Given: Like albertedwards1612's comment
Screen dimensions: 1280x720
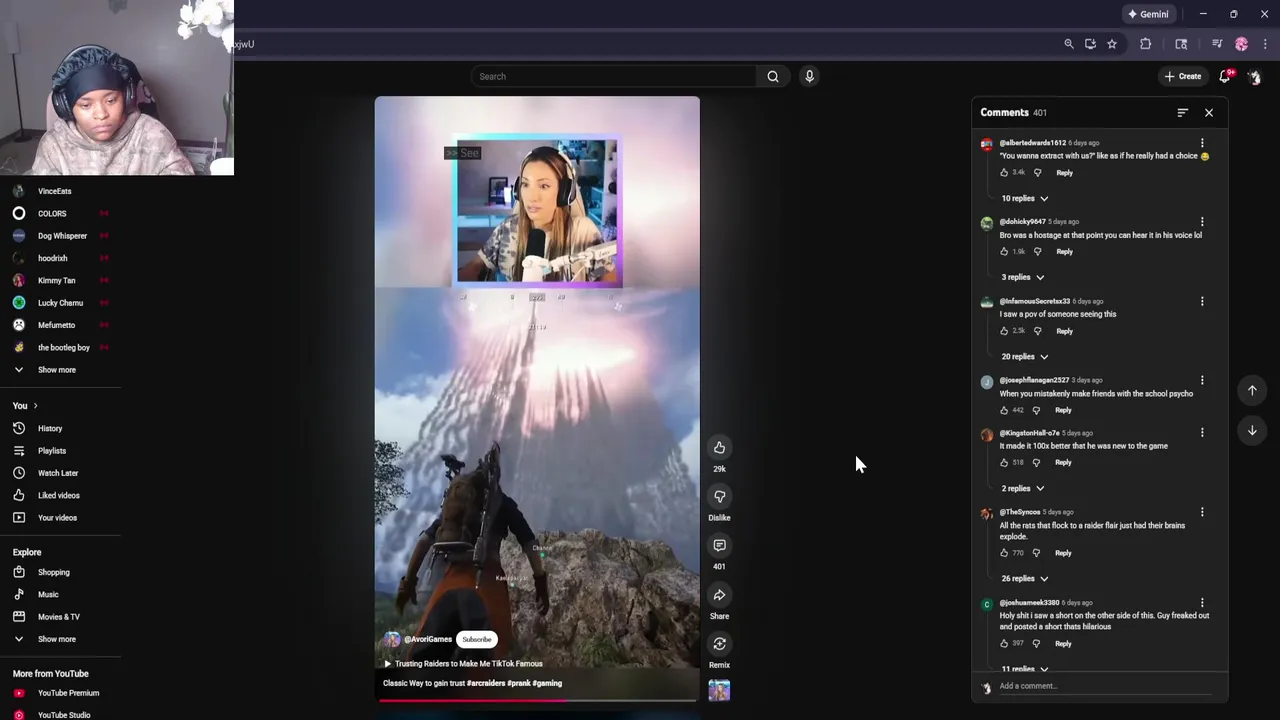Looking at the screenshot, I should pyautogui.click(x=1004, y=173).
